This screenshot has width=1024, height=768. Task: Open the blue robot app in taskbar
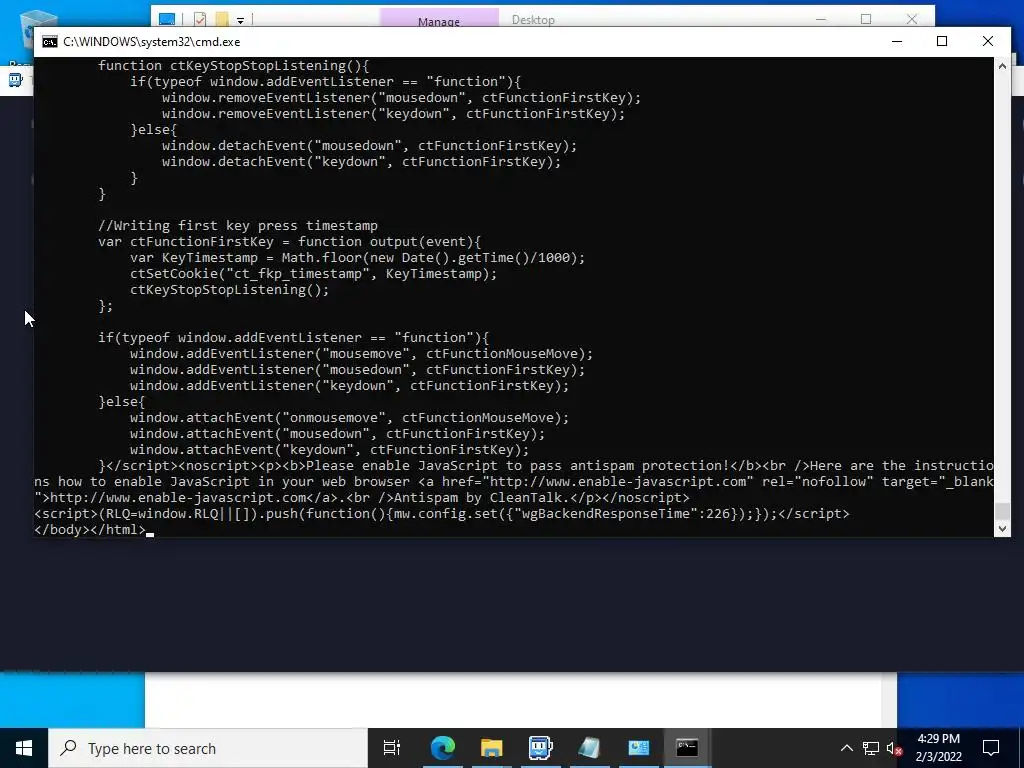coord(540,748)
